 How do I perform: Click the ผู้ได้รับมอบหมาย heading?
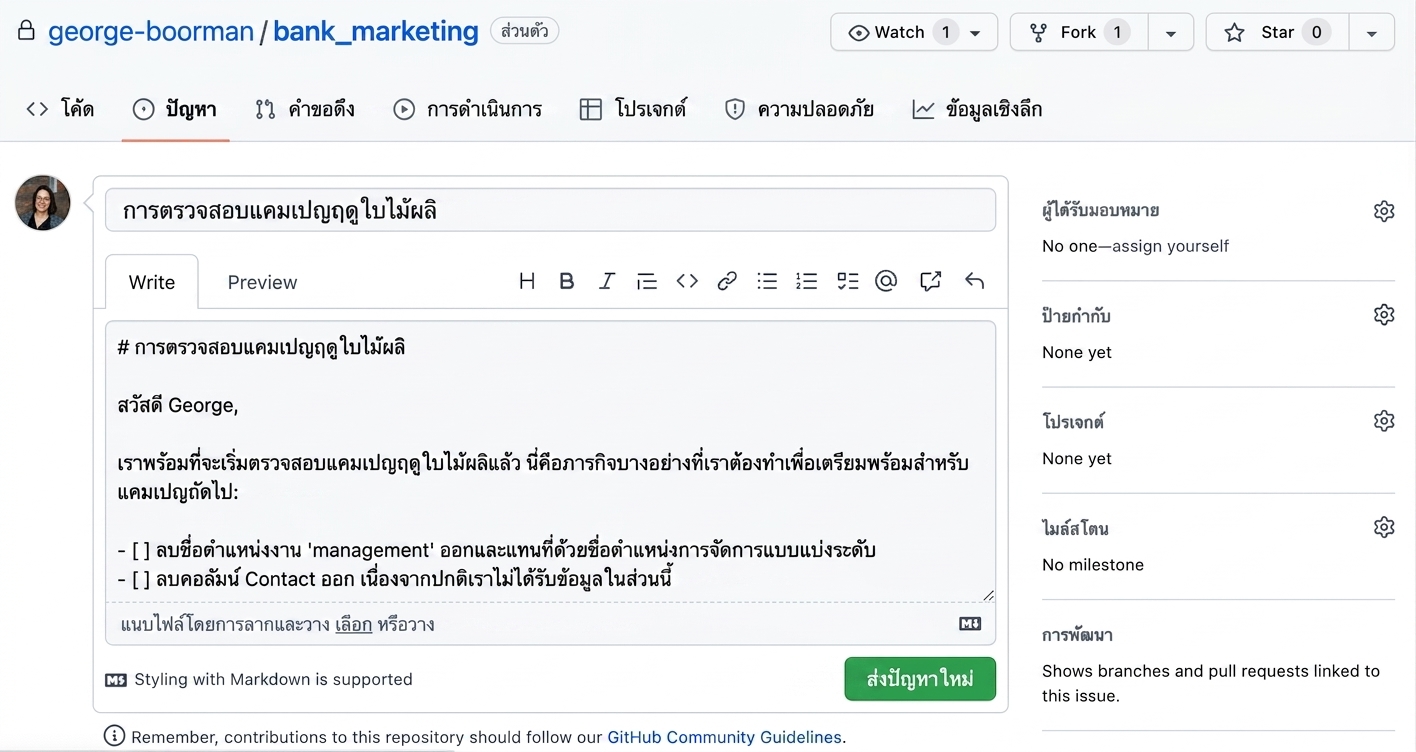tap(1101, 210)
